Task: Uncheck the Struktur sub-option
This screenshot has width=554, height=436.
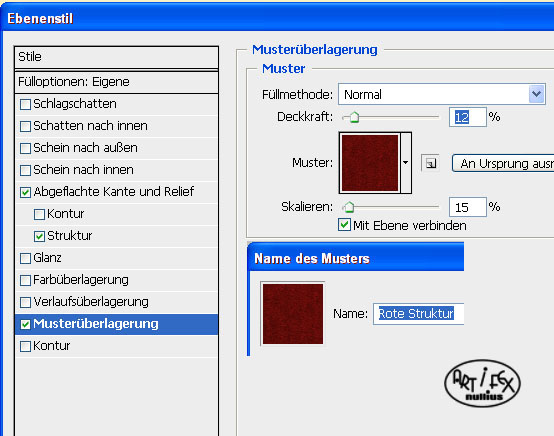Action: coord(39,236)
